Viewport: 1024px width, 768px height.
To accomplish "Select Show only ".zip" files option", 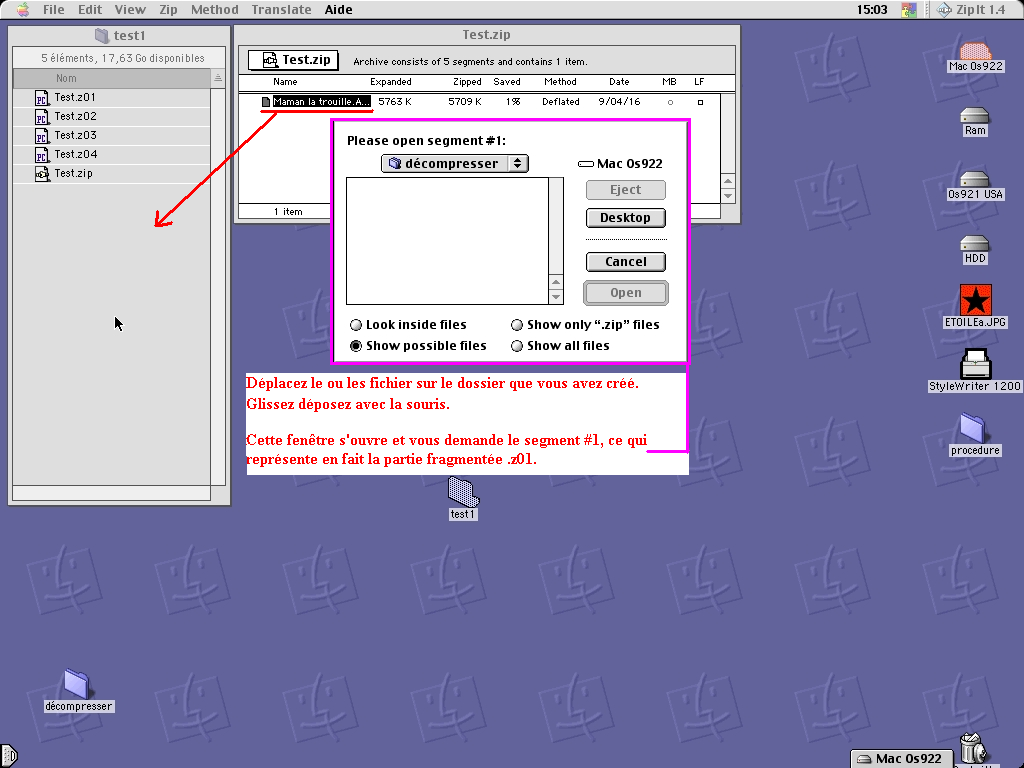I will click(x=517, y=325).
